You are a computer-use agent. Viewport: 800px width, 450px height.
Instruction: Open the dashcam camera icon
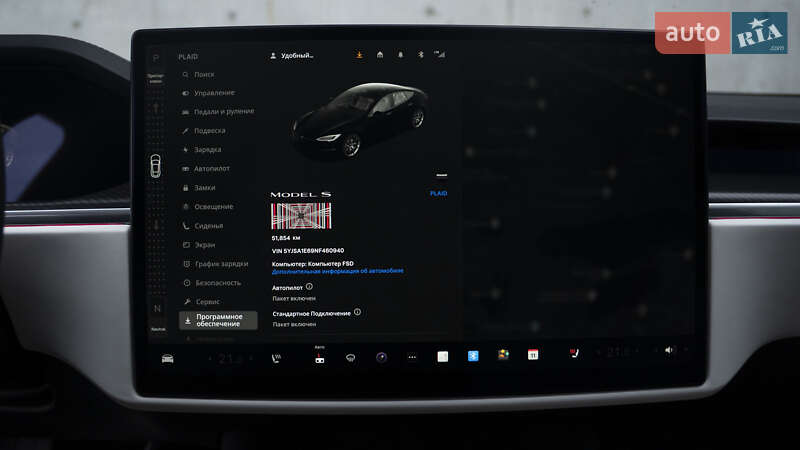tap(381, 357)
